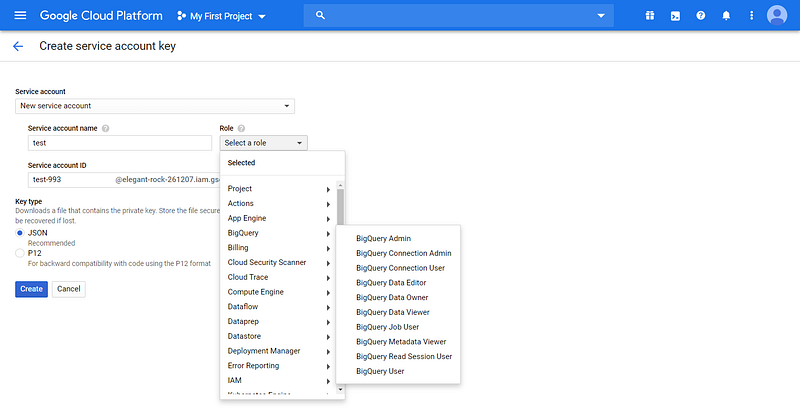This screenshot has width=800, height=414.
Task: Open the Compute Engine role category
Action: (x=279, y=292)
